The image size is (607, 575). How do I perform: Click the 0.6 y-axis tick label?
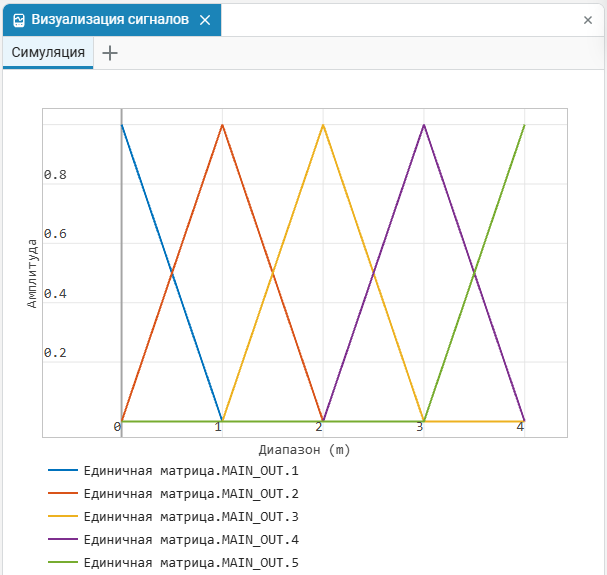(55, 234)
